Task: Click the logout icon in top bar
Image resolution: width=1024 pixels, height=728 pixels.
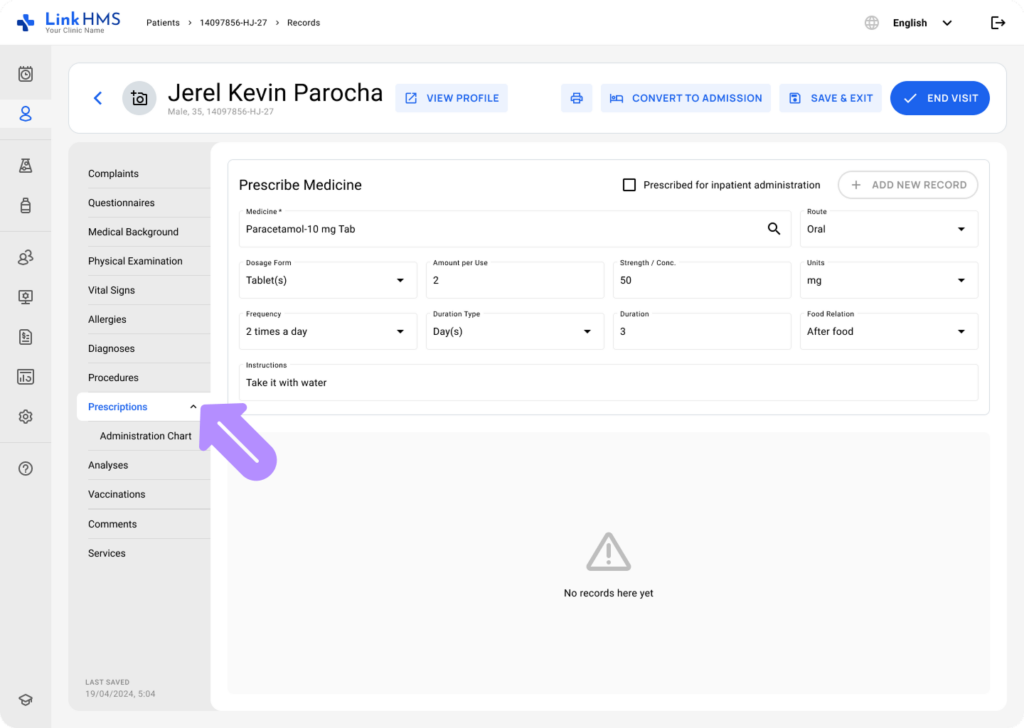Action: 997,23
